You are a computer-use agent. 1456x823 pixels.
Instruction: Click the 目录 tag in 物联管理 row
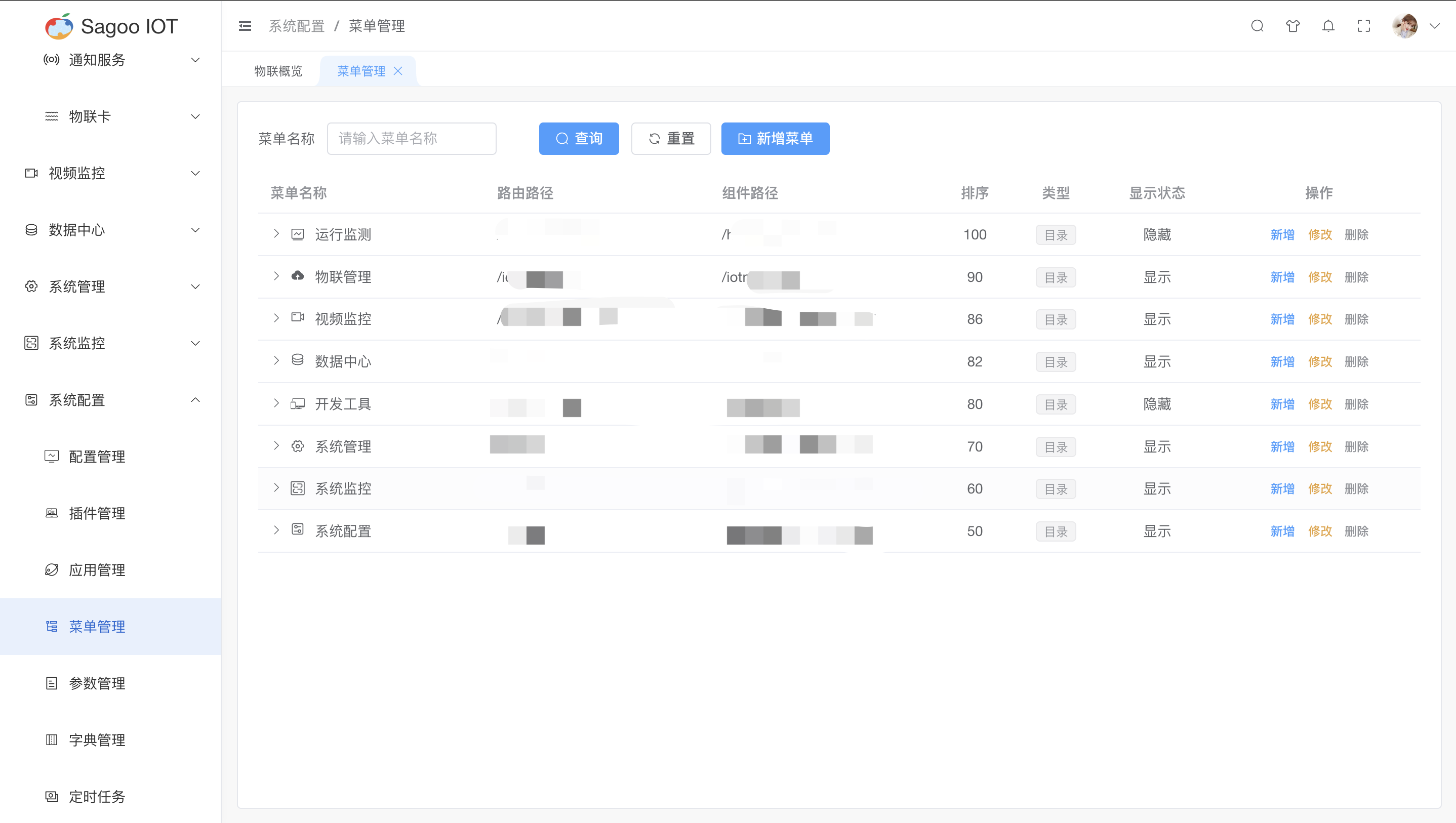click(1056, 277)
